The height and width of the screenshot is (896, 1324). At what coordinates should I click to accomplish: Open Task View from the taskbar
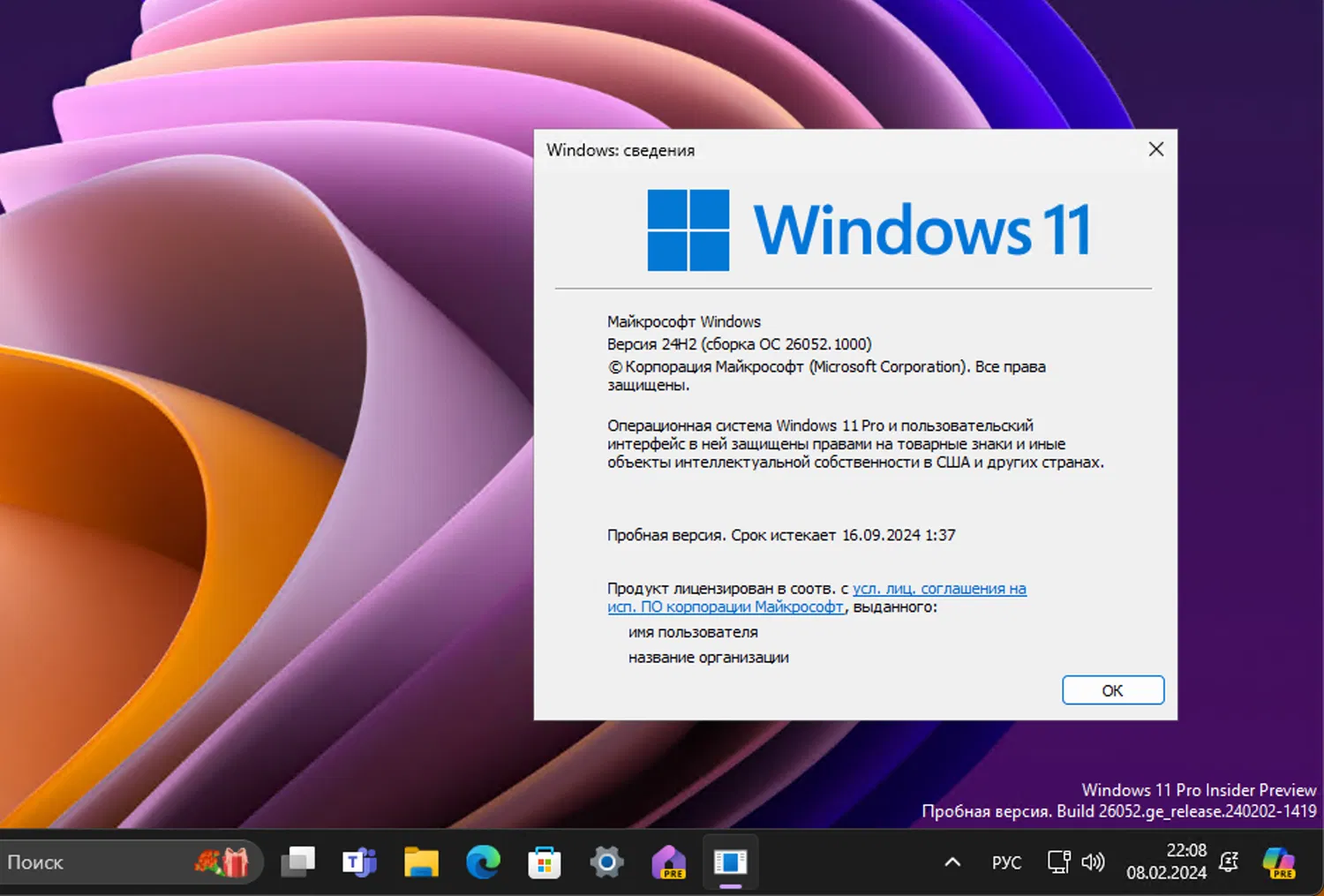(297, 862)
